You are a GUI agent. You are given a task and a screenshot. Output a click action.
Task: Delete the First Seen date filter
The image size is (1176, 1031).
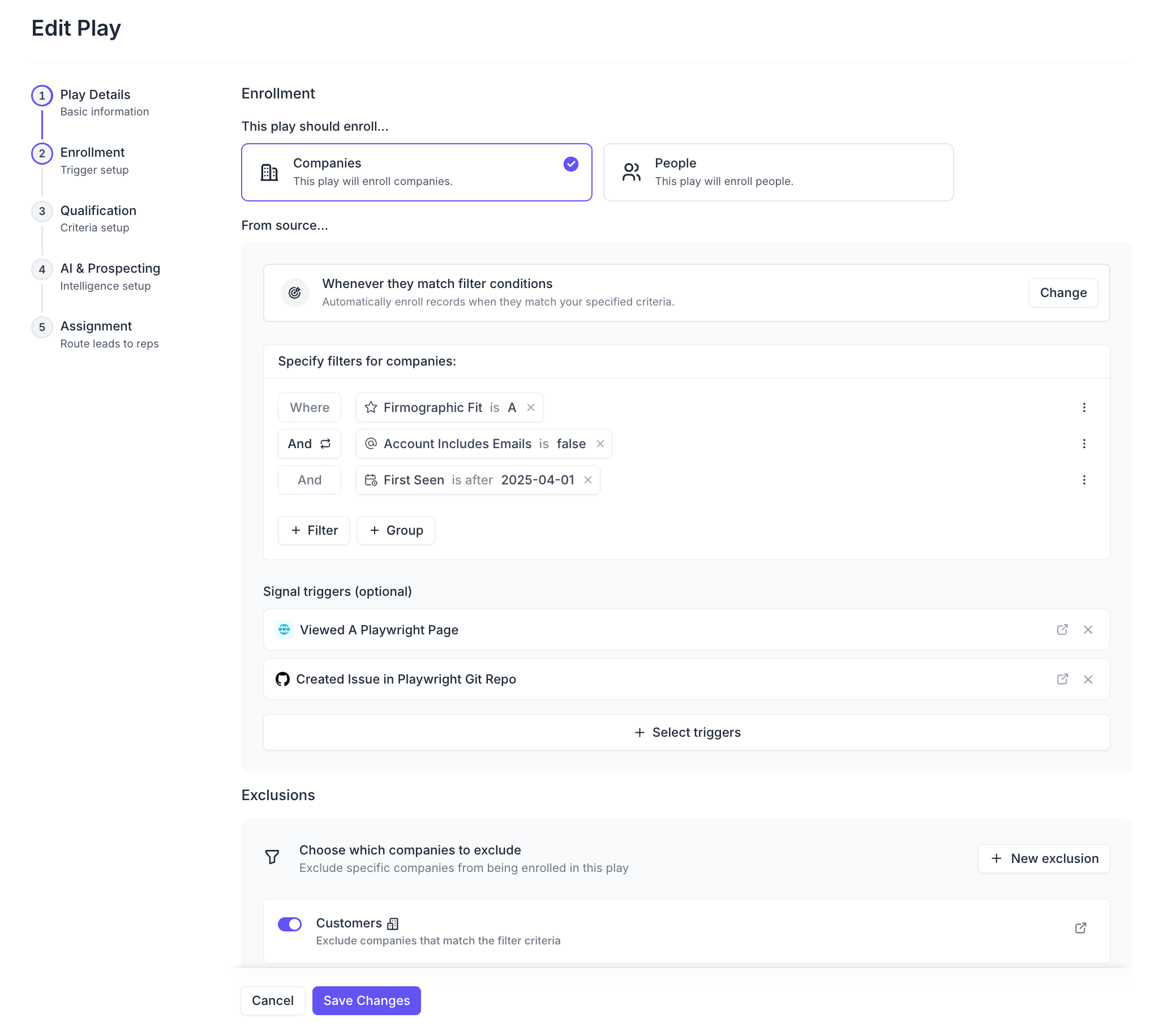(x=588, y=480)
